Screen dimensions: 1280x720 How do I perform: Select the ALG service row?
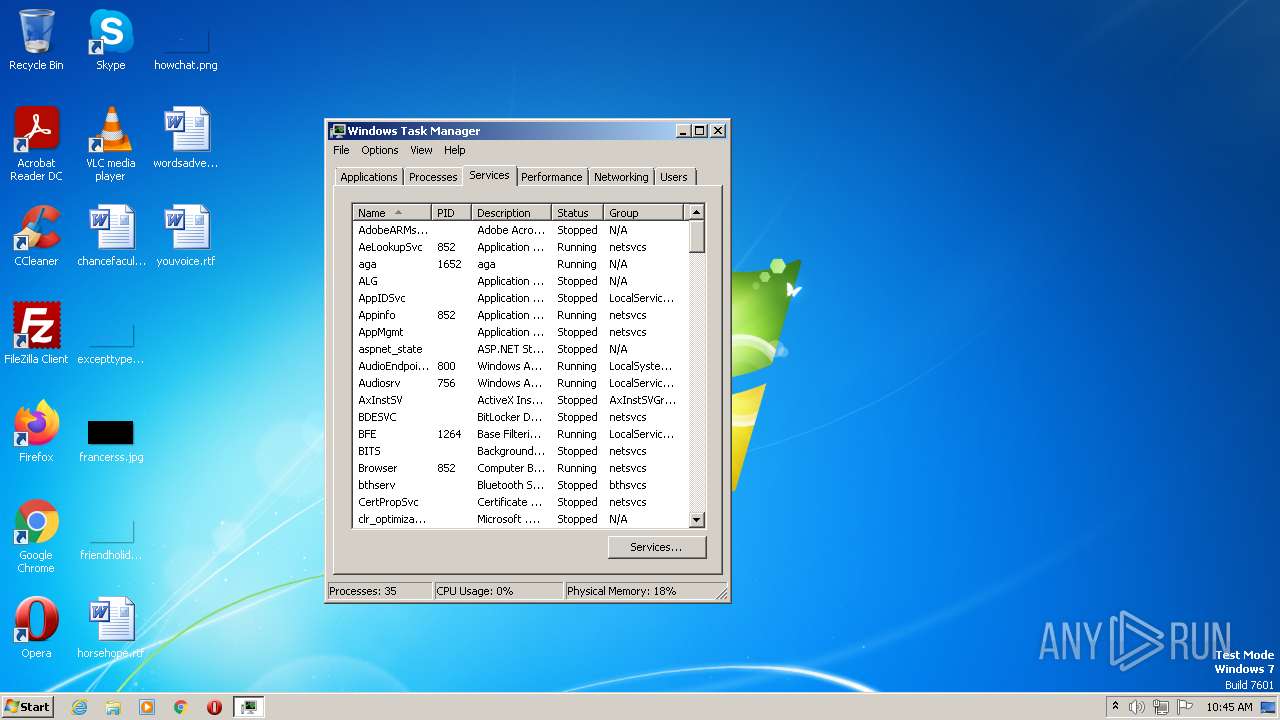521,281
